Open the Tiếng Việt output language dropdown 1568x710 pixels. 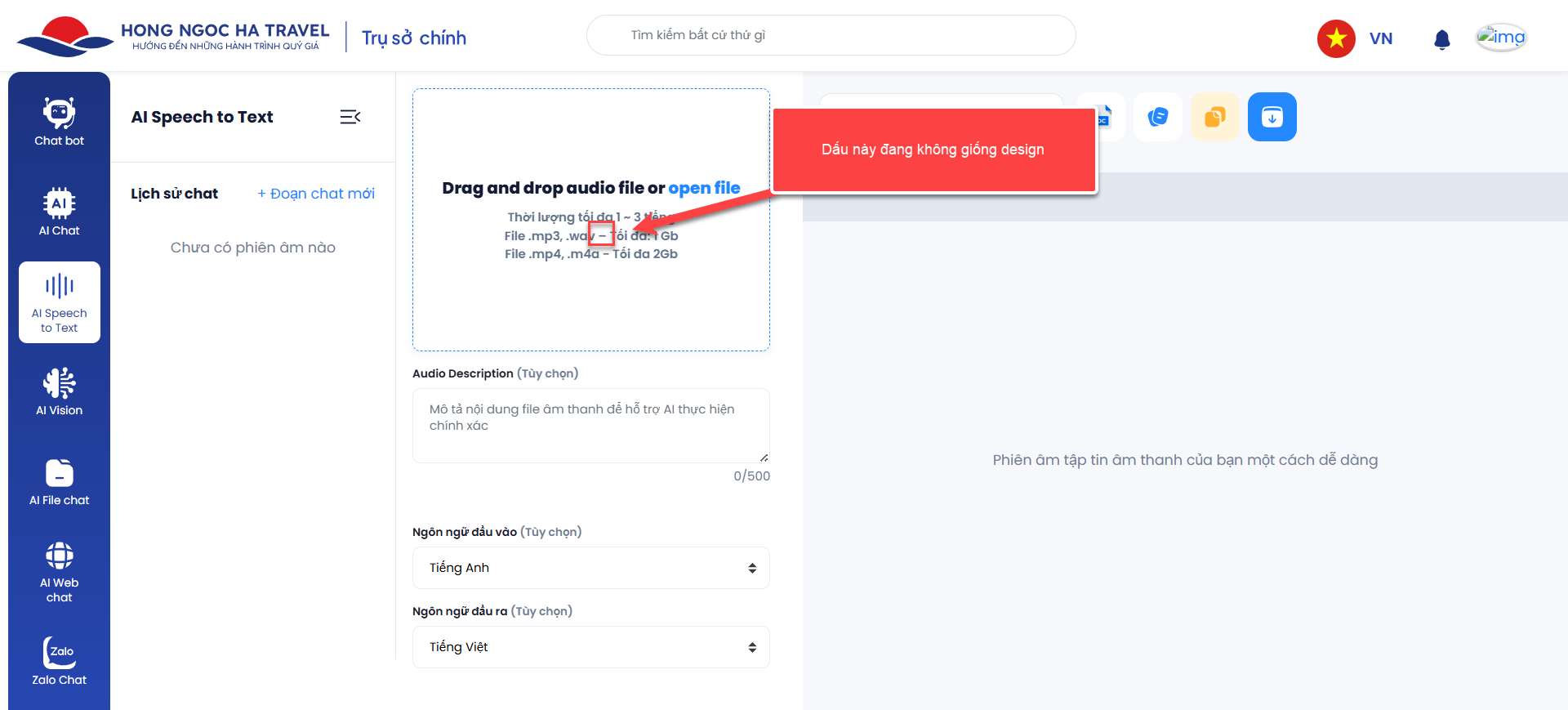(x=590, y=647)
